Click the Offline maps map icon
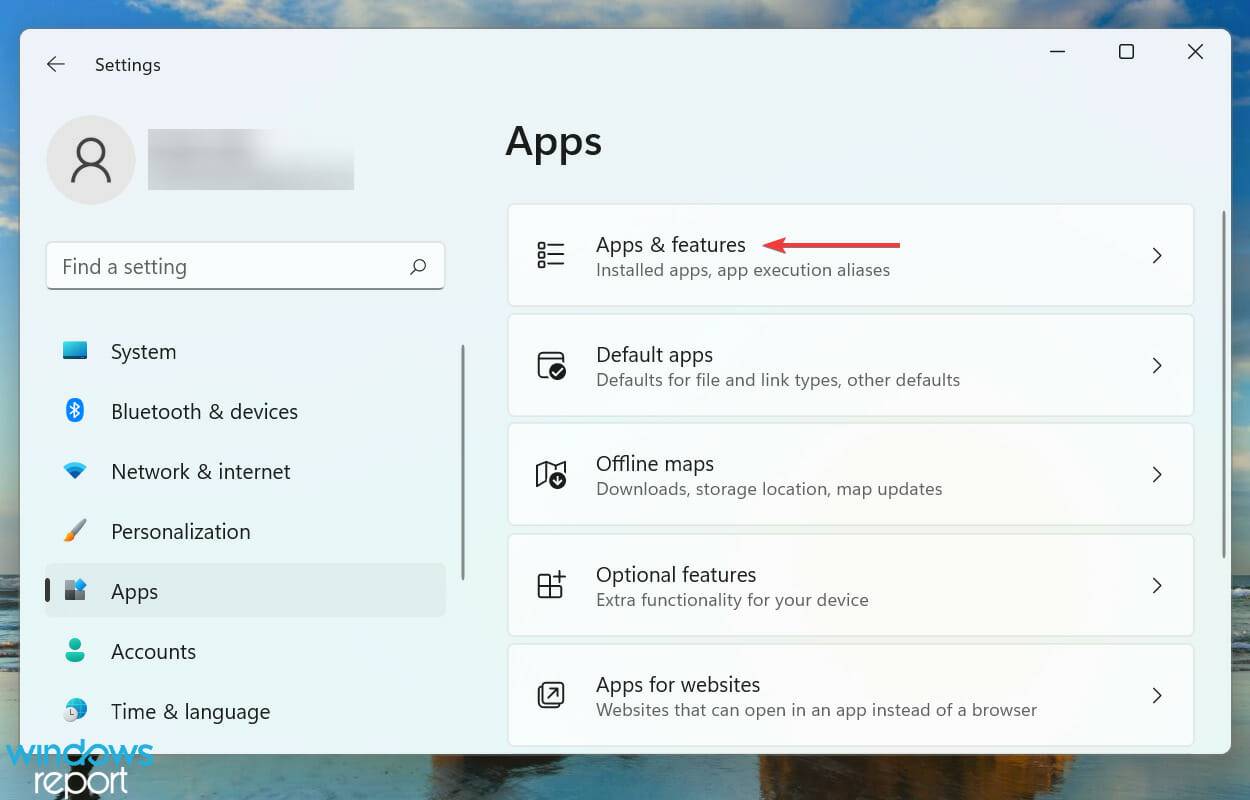The height and width of the screenshot is (800, 1250). [551, 475]
